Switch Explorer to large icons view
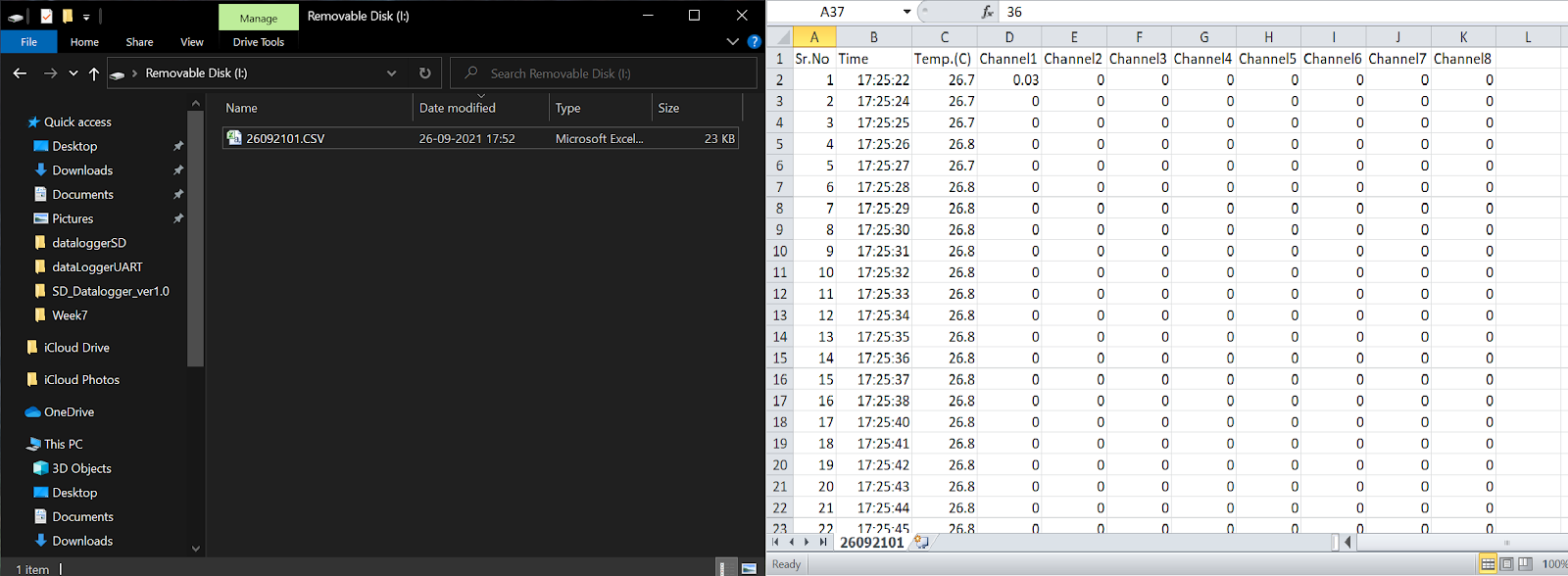This screenshot has width=1568, height=576. pos(749,567)
